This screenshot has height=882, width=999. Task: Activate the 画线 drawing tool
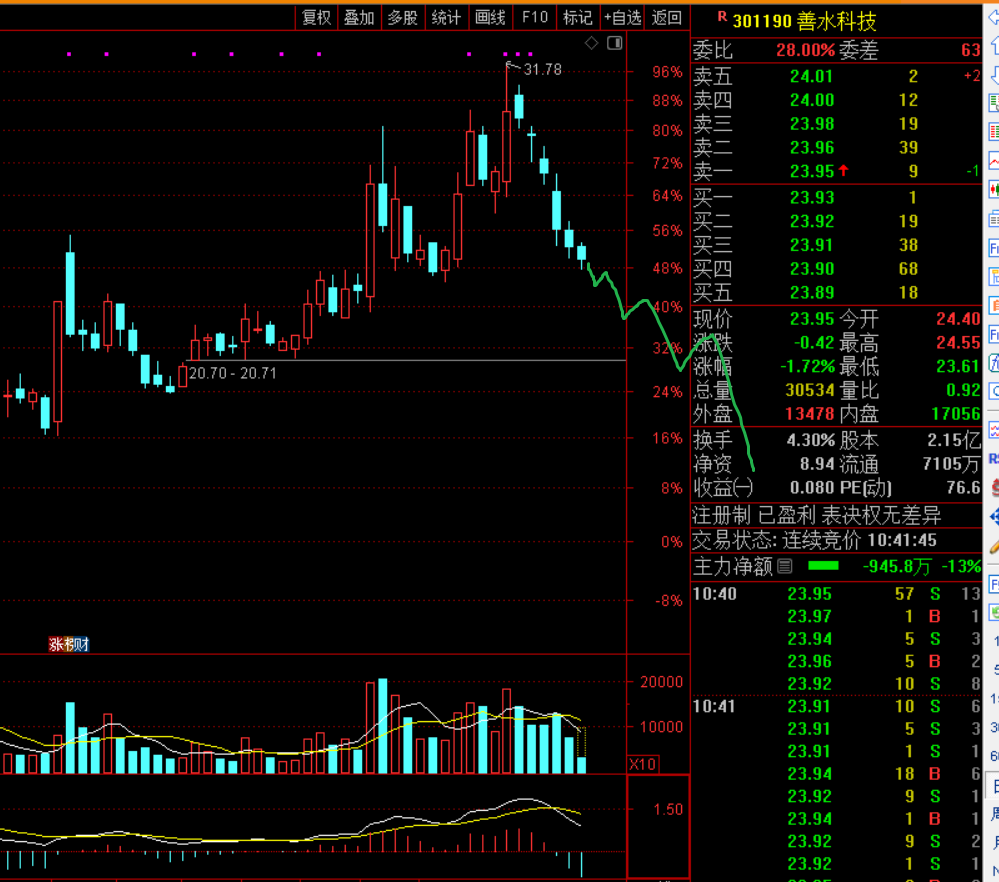click(490, 18)
